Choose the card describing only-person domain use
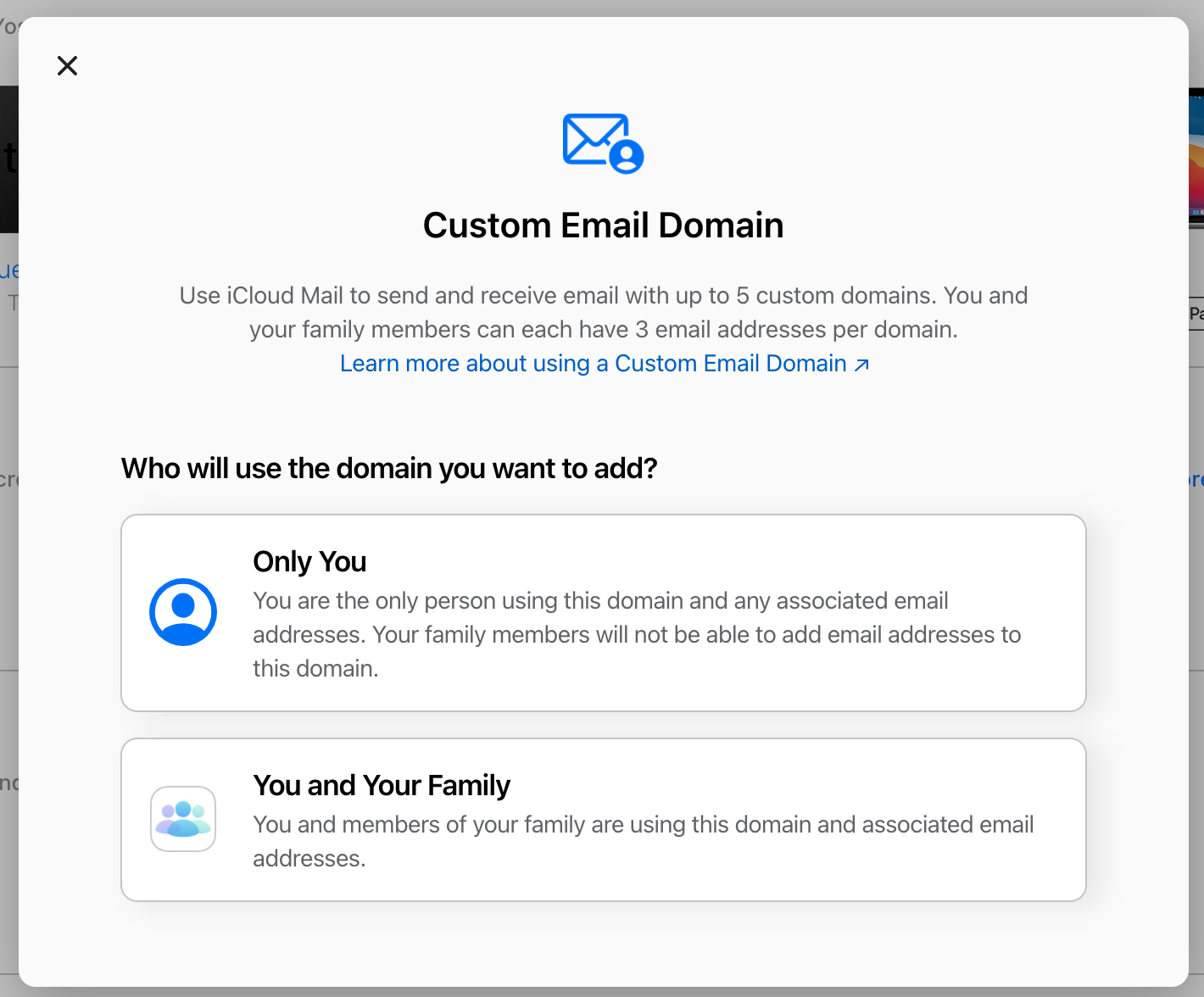This screenshot has width=1204, height=997. 604,613
